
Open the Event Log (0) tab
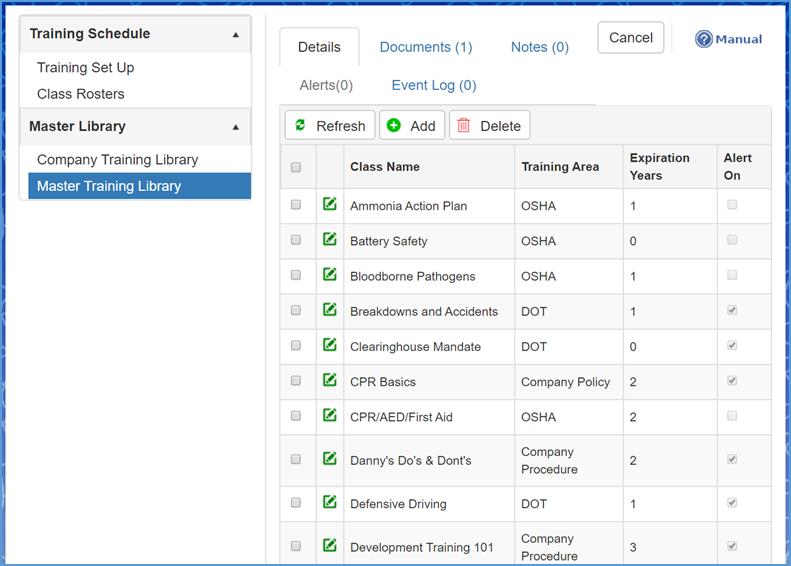[433, 85]
